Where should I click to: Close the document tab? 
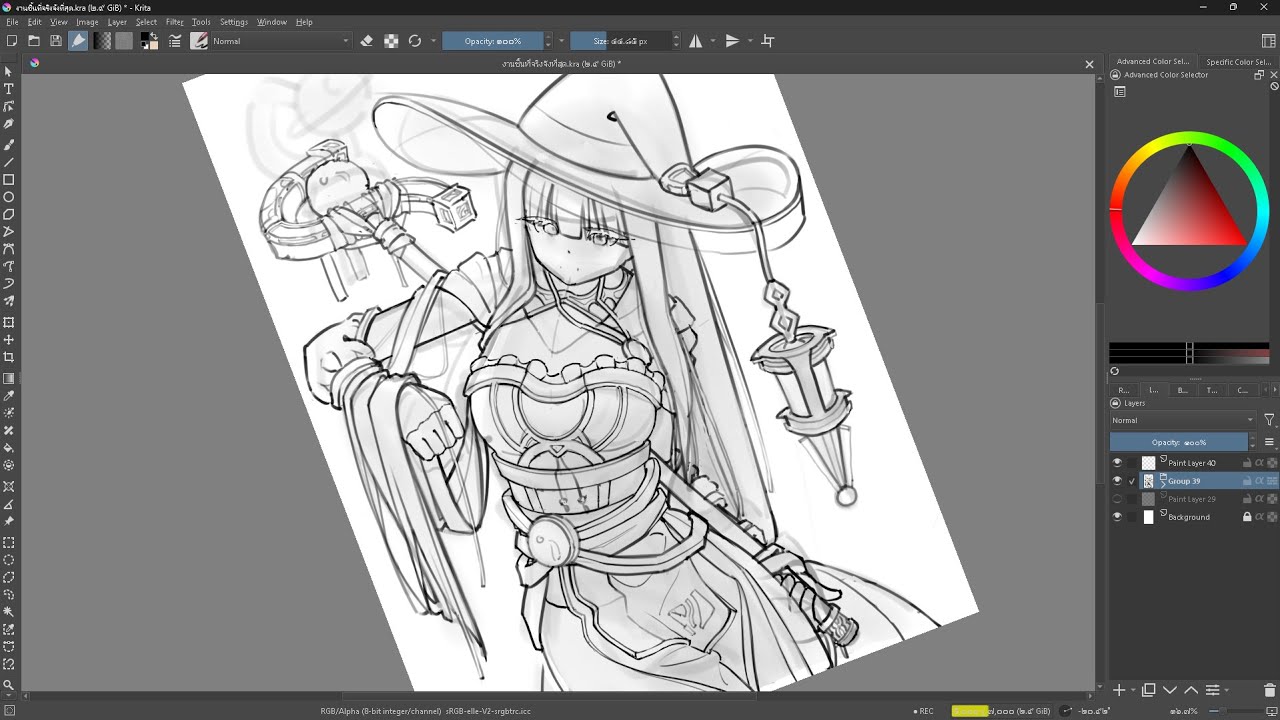tap(1090, 64)
